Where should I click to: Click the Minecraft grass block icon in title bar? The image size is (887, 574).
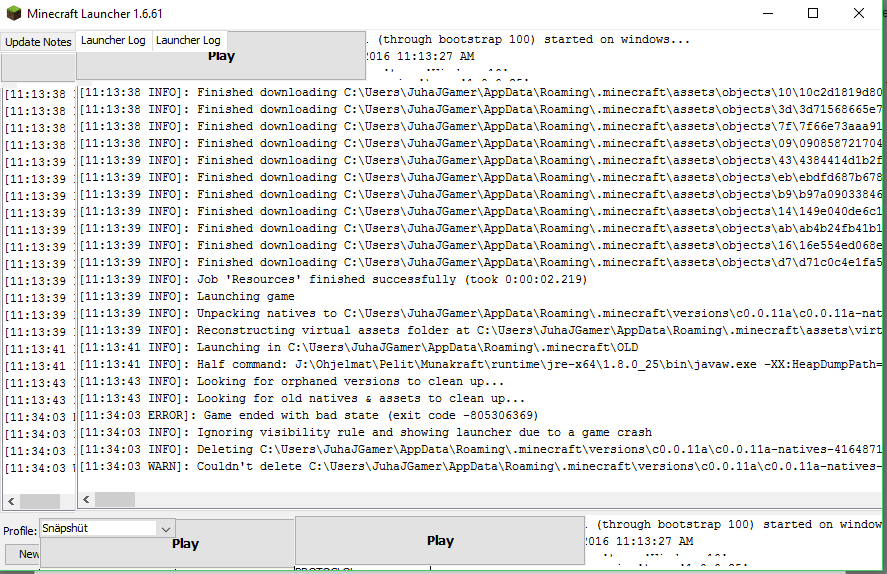pos(14,13)
